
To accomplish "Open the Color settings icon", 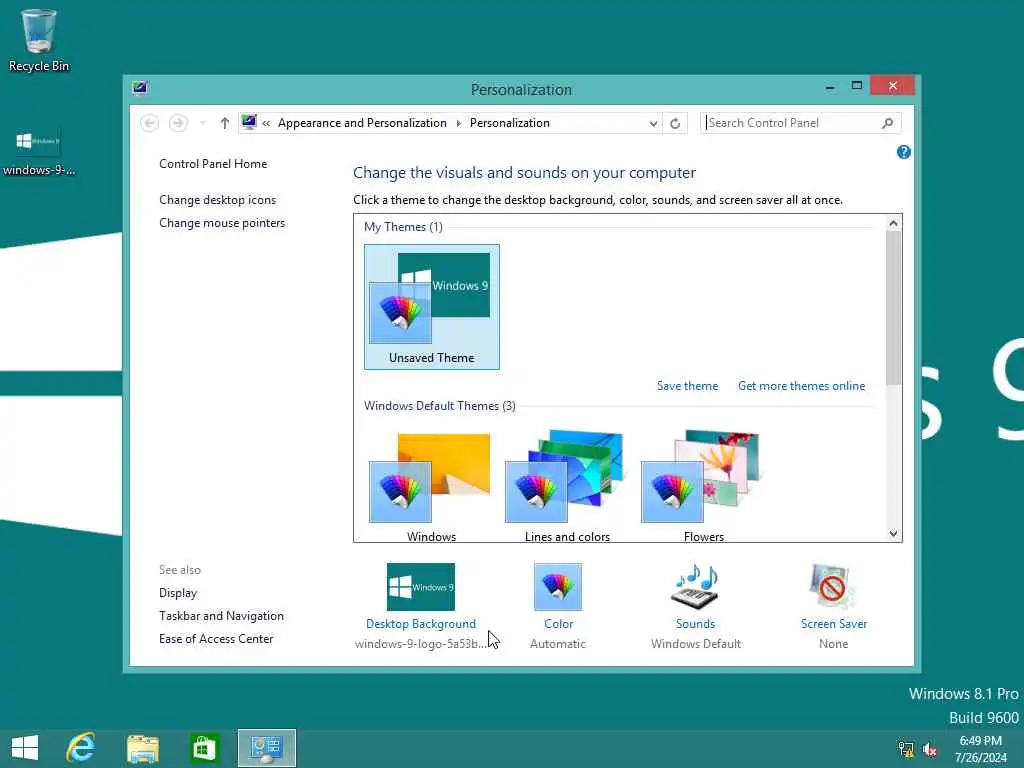I will pyautogui.click(x=558, y=586).
